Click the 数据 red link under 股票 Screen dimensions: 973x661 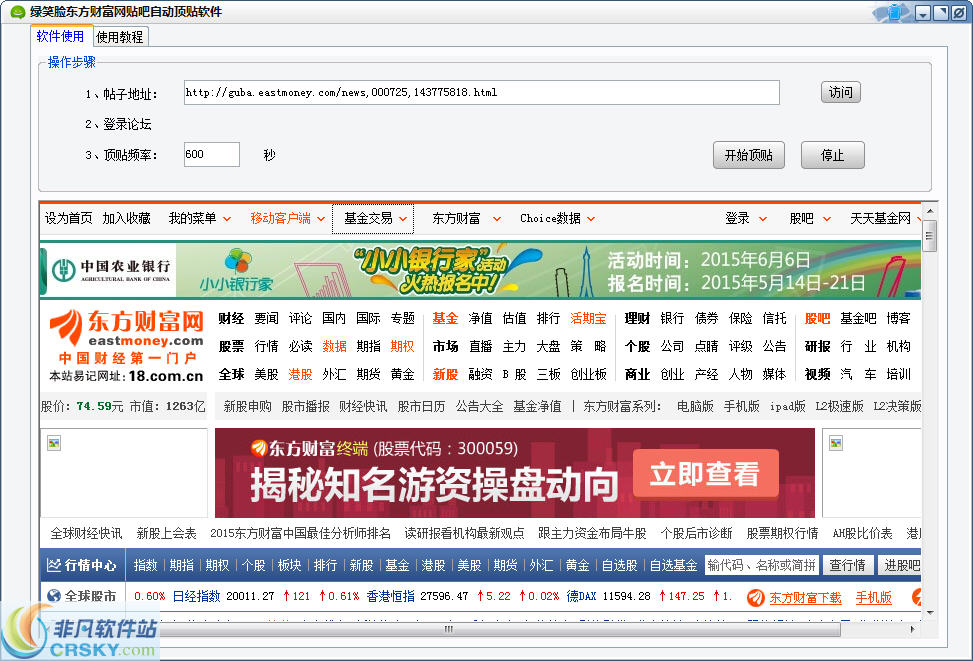coord(334,346)
